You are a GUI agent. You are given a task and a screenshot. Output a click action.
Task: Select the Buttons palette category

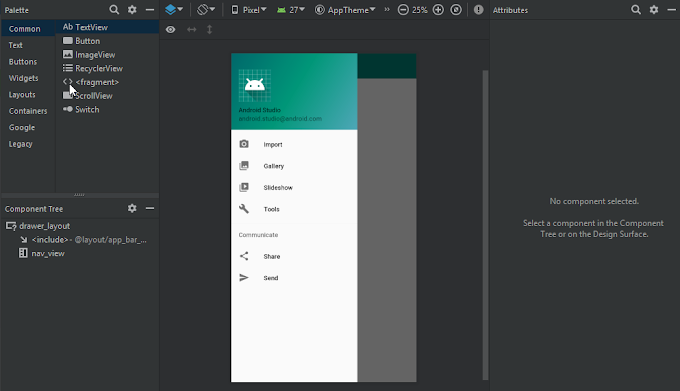[x=28, y=62]
